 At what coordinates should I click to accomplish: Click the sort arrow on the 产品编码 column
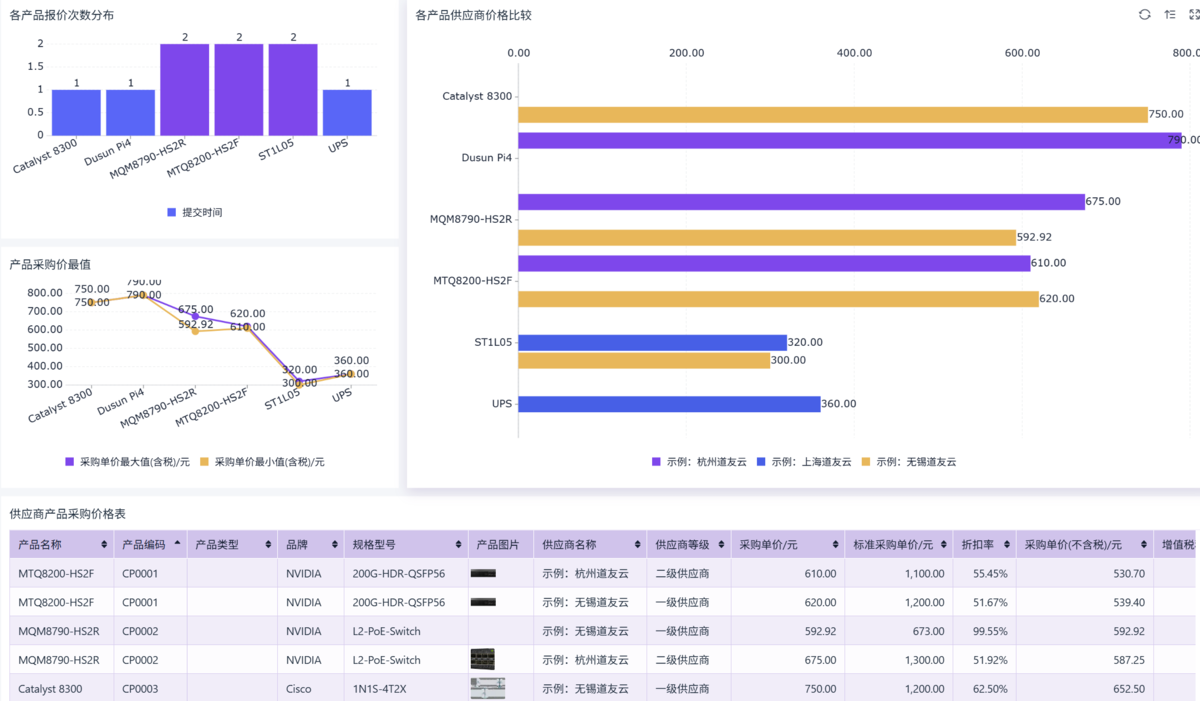[x=178, y=544]
